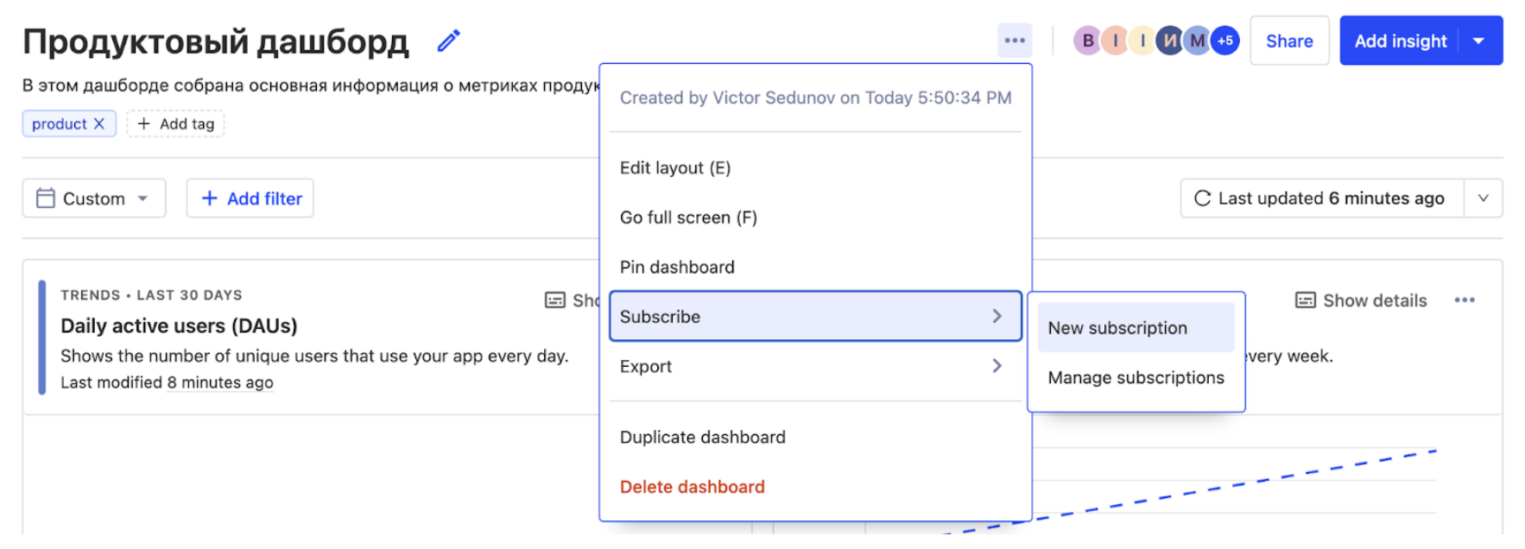Click the collaborator avatar labeled M
This screenshot has width=1525, height=549.
tap(1197, 41)
